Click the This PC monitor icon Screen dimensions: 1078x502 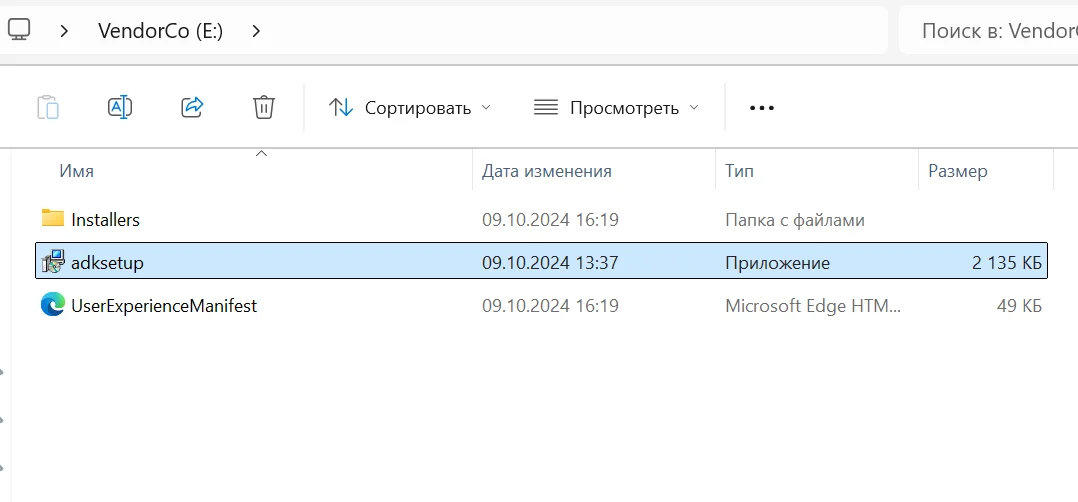click(19, 30)
